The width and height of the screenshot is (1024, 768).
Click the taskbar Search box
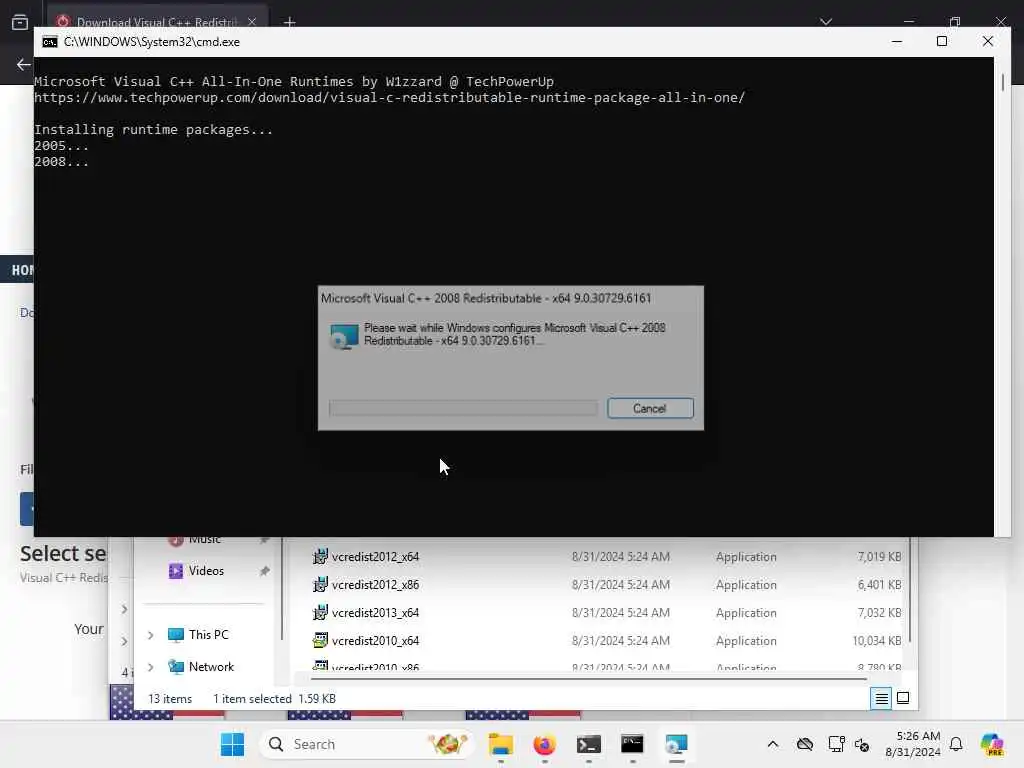pos(366,744)
